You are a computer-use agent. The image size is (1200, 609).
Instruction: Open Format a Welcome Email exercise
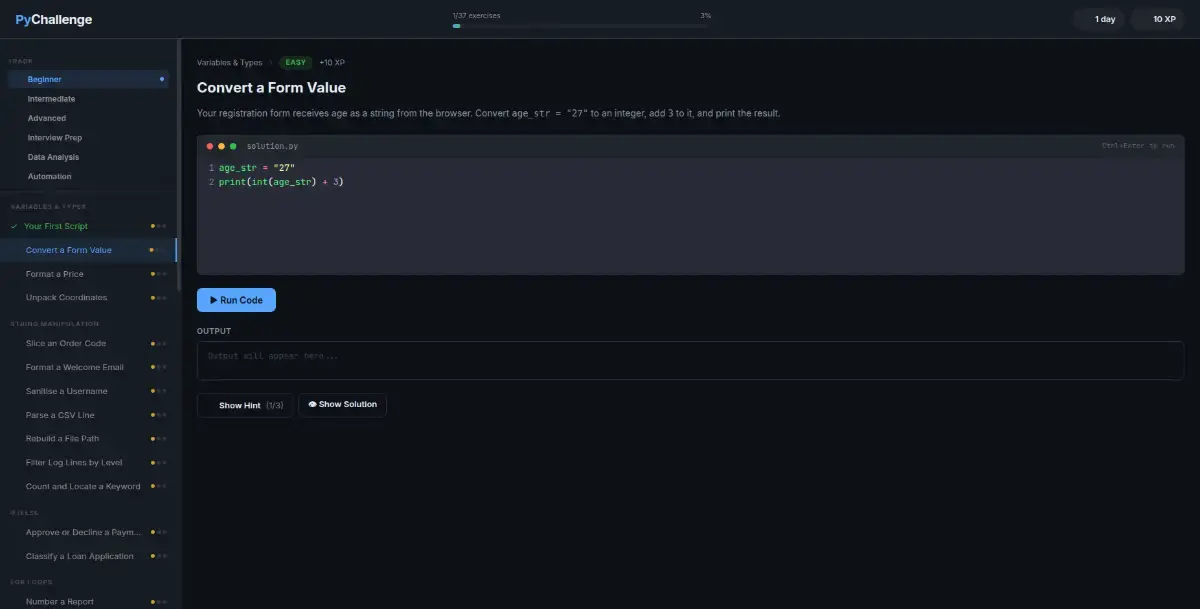88,367
